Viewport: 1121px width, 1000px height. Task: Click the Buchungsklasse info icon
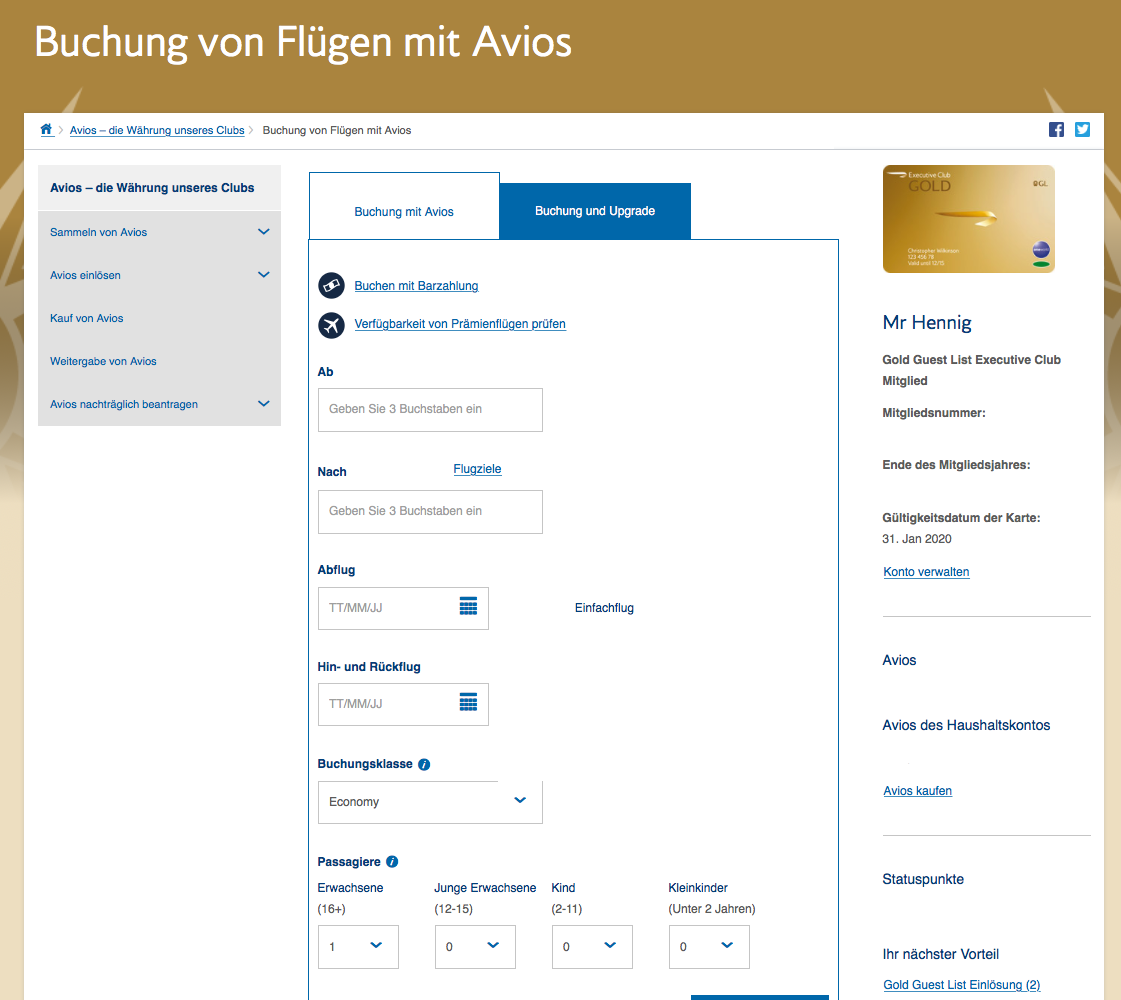(424, 764)
